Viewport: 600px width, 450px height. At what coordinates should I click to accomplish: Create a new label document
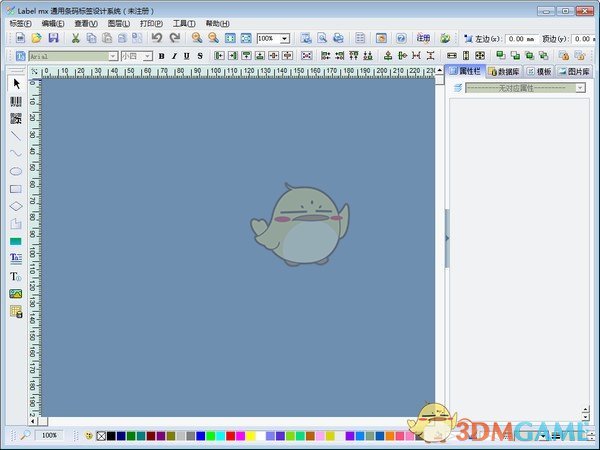coord(20,38)
